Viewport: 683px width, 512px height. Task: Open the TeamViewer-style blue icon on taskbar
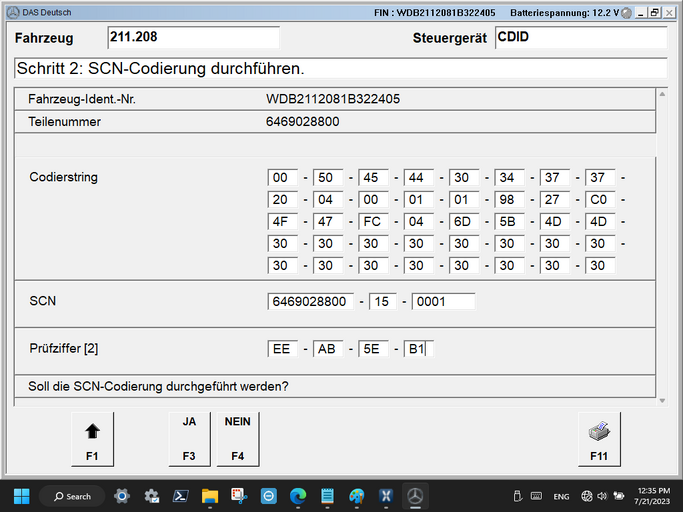[269, 496]
